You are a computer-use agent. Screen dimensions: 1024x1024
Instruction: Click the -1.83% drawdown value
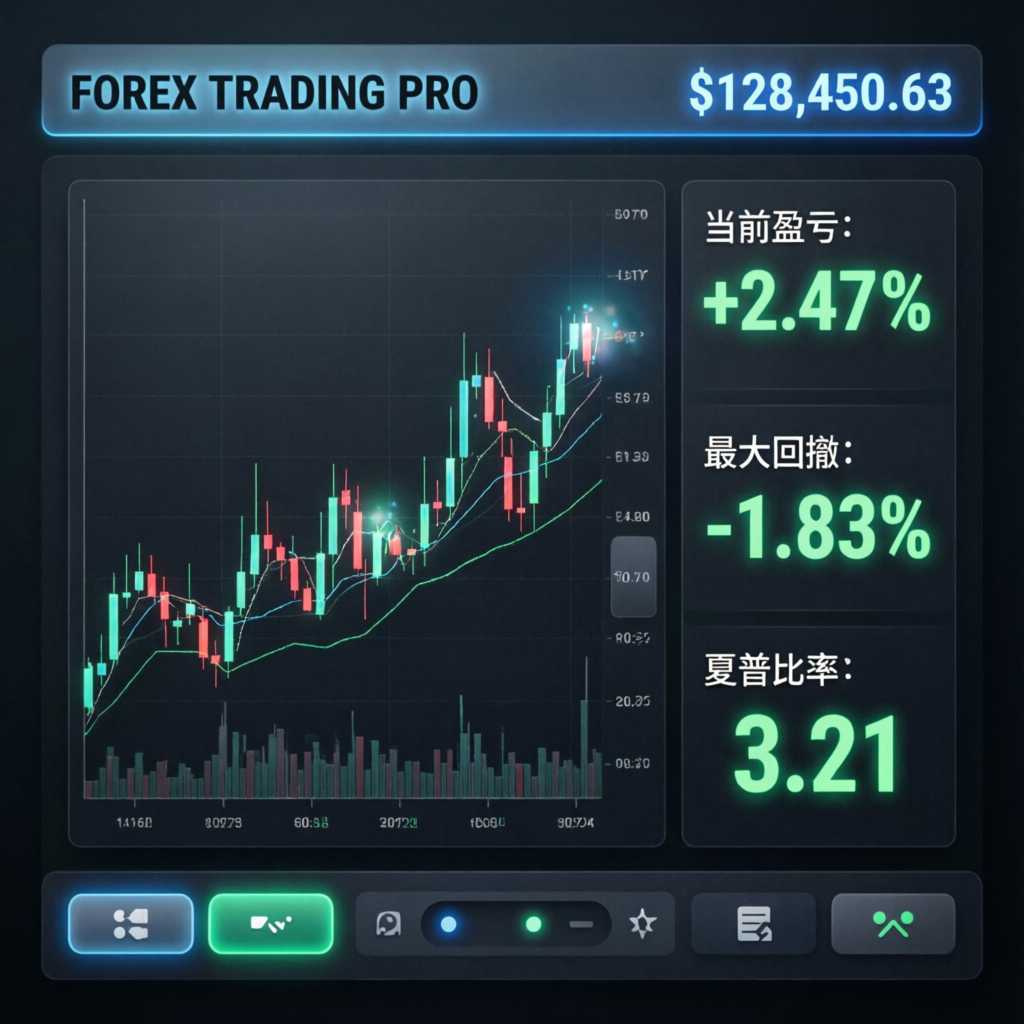pyautogui.click(x=818, y=528)
